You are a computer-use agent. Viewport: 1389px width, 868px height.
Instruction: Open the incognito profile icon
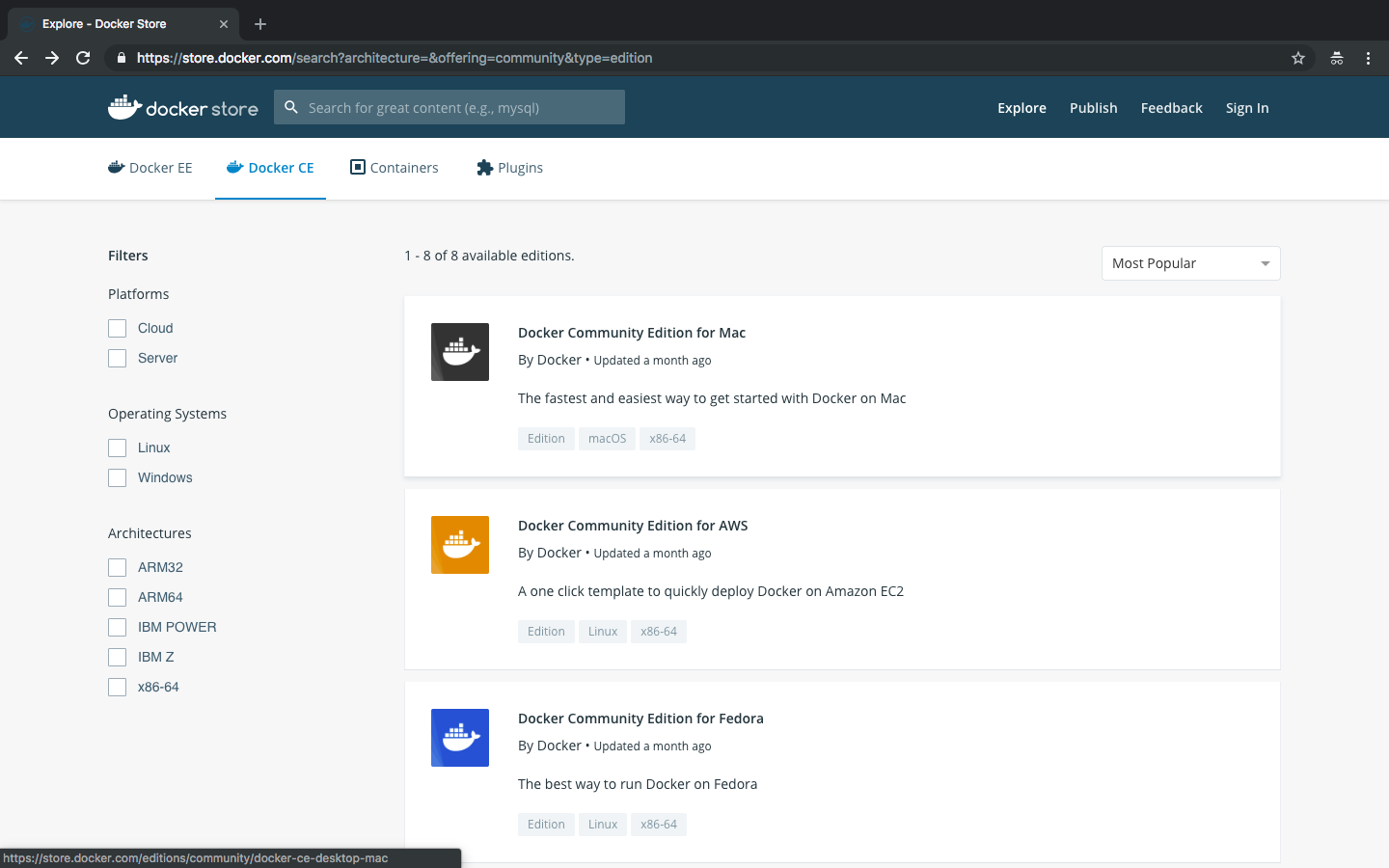1337,58
